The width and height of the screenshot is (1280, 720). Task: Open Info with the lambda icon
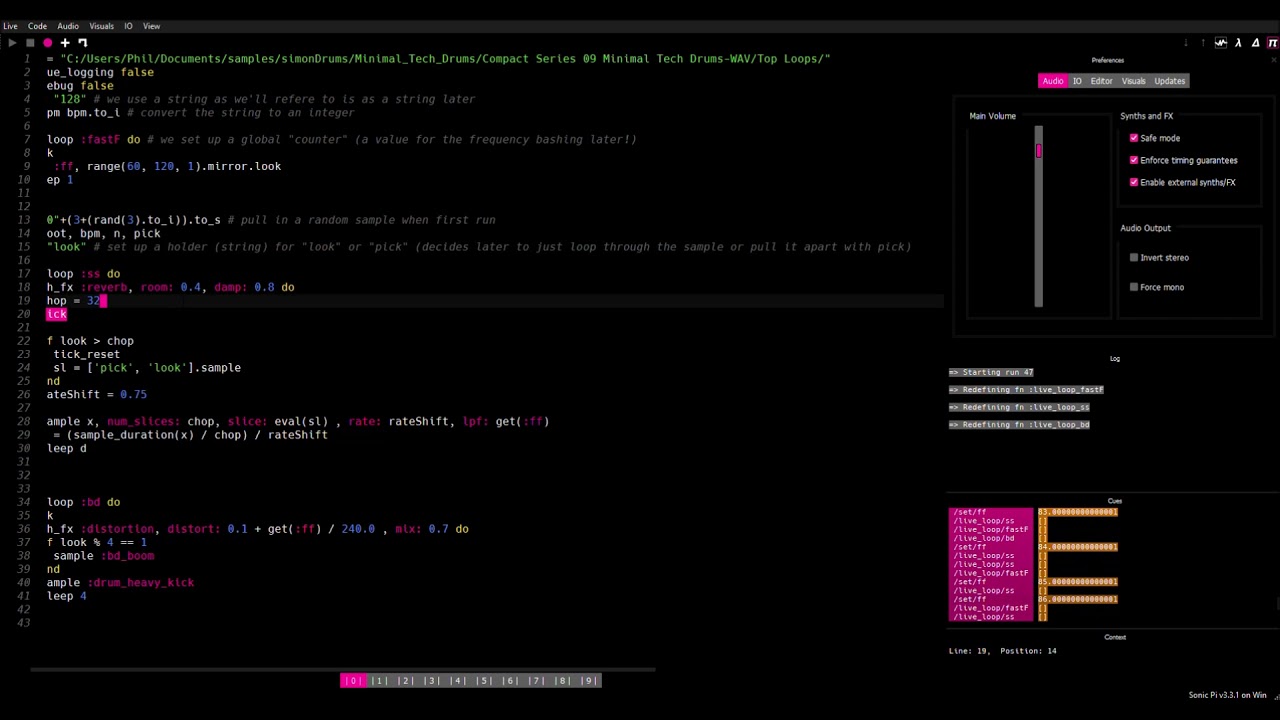click(1238, 43)
